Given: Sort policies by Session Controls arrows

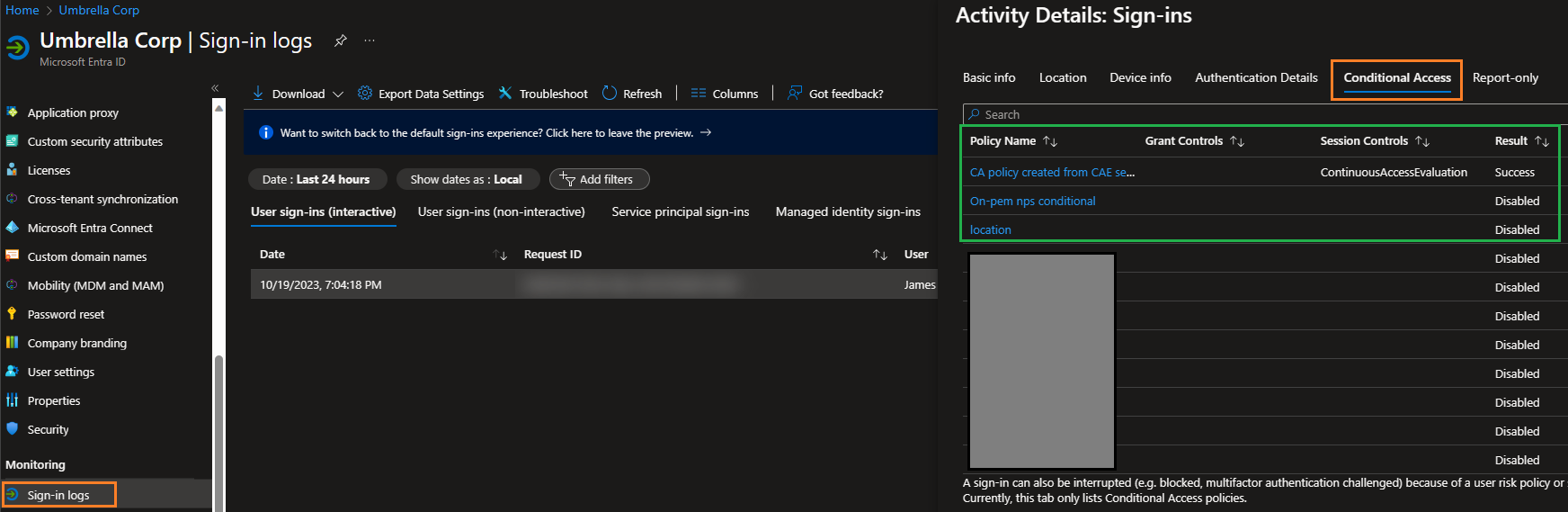Looking at the screenshot, I should [x=1422, y=141].
